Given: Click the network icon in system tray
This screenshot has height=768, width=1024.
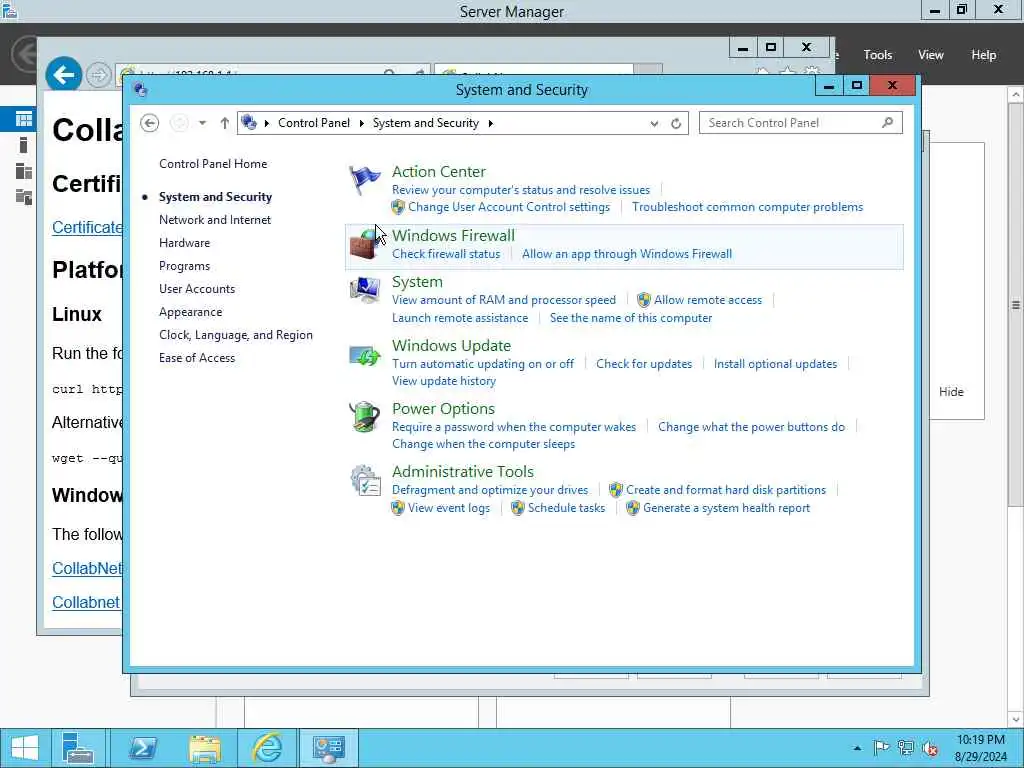Looking at the screenshot, I should click(x=906, y=748).
